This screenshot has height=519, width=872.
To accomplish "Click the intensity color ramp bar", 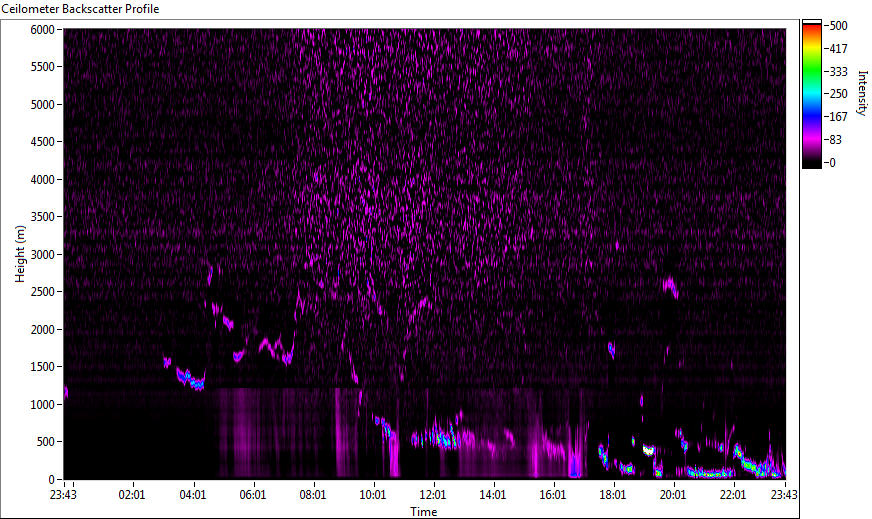I will [811, 94].
